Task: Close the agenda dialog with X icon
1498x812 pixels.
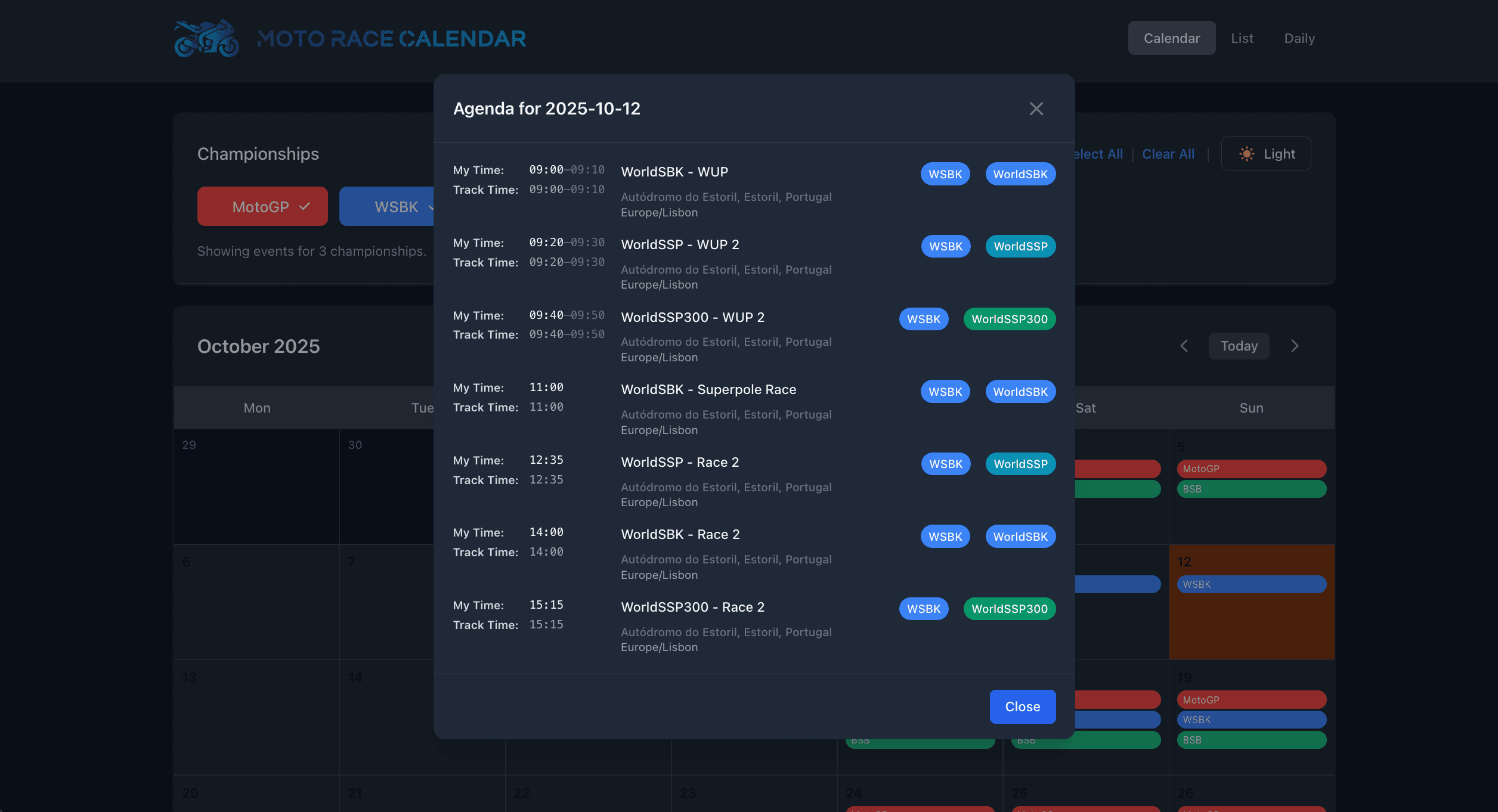Action: click(1036, 109)
